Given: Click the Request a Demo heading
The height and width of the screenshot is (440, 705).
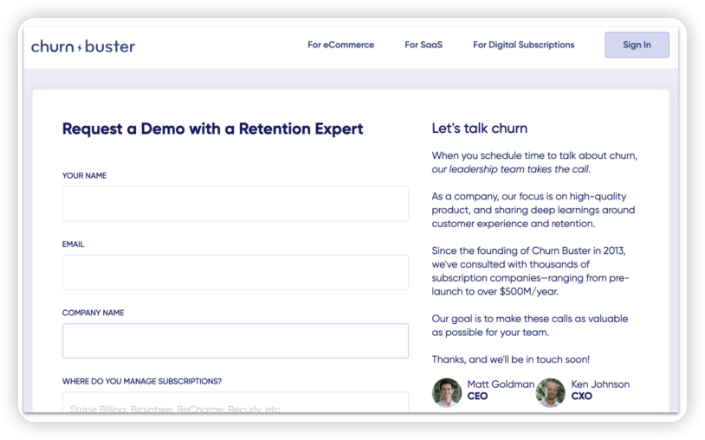Looking at the screenshot, I should click(x=212, y=129).
